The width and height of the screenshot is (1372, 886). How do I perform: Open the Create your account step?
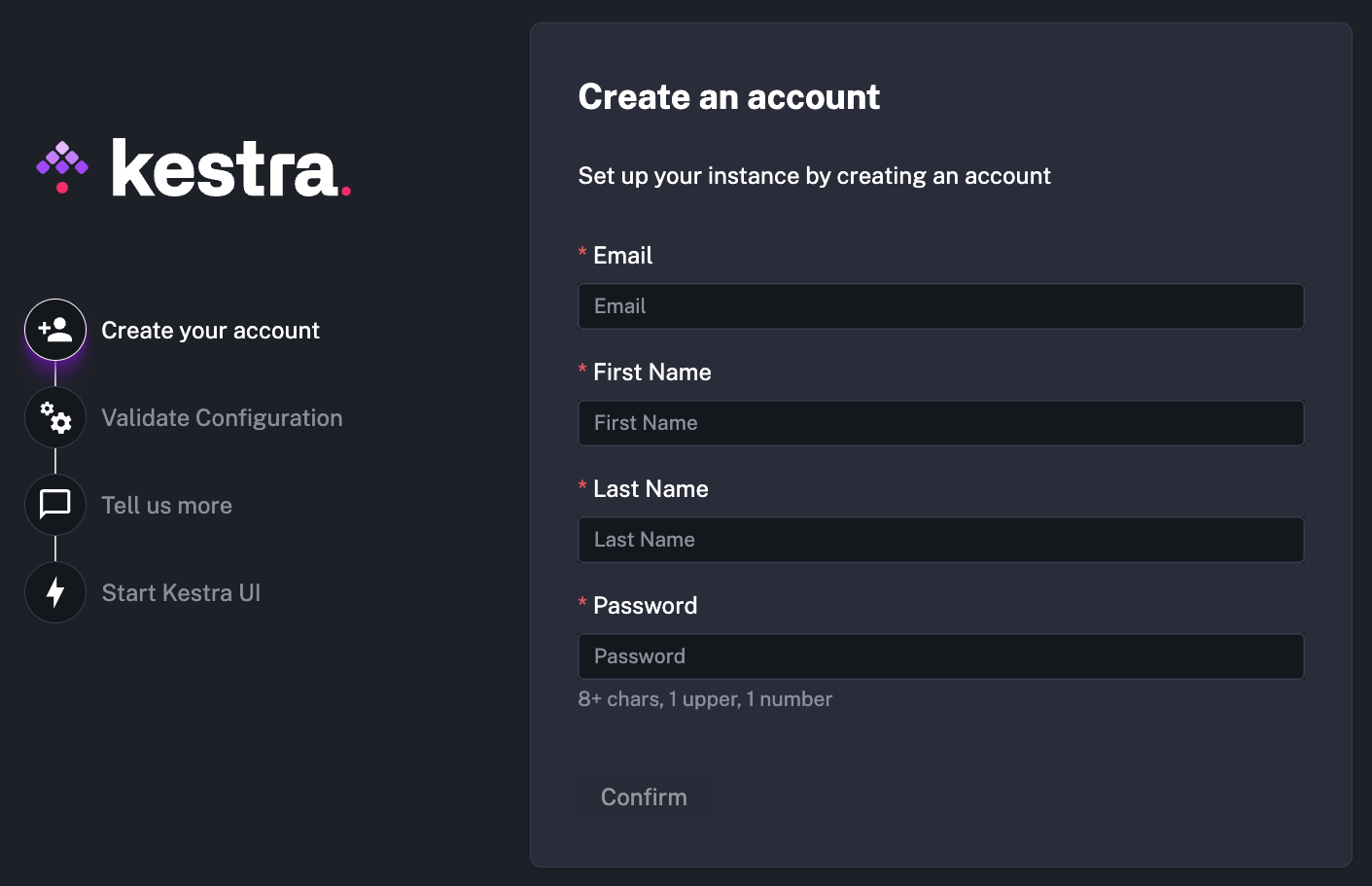click(211, 330)
